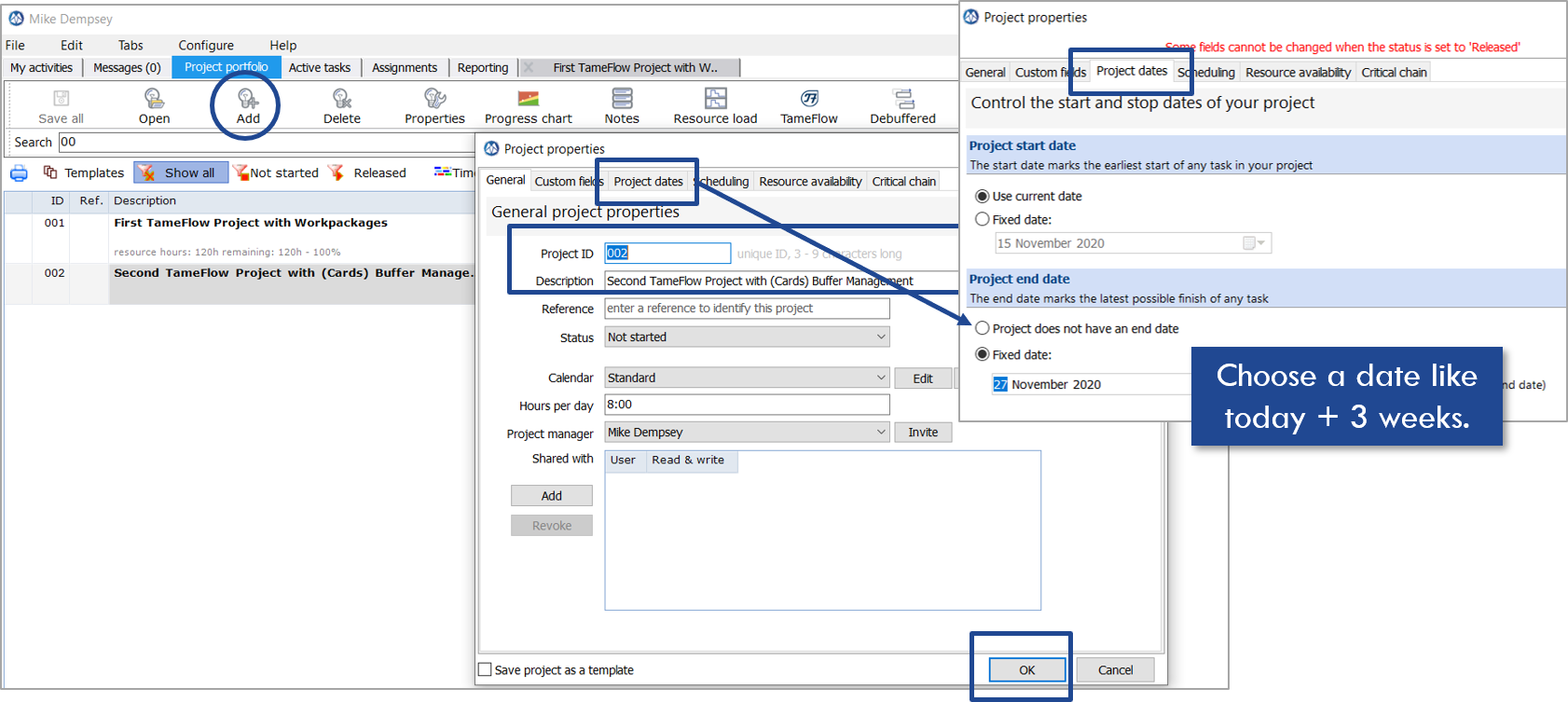Switch to Messages (0) tab
Image resolution: width=1568 pixels, height=702 pixels.
[x=127, y=67]
